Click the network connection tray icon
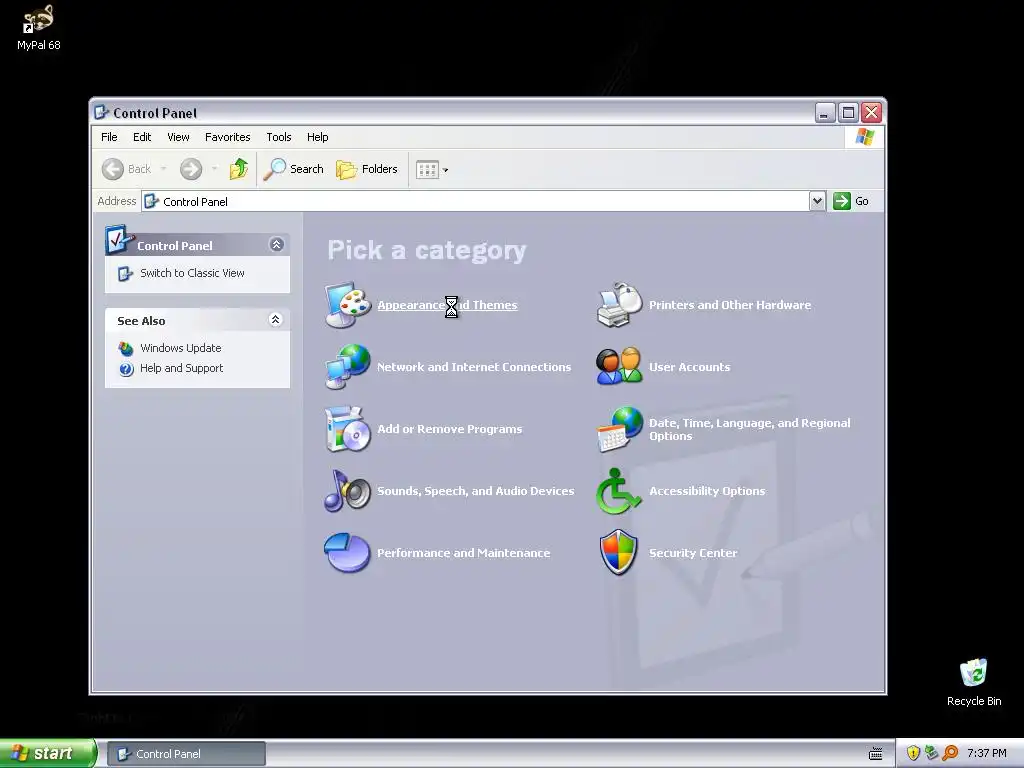1024x768 pixels. pos(931,753)
